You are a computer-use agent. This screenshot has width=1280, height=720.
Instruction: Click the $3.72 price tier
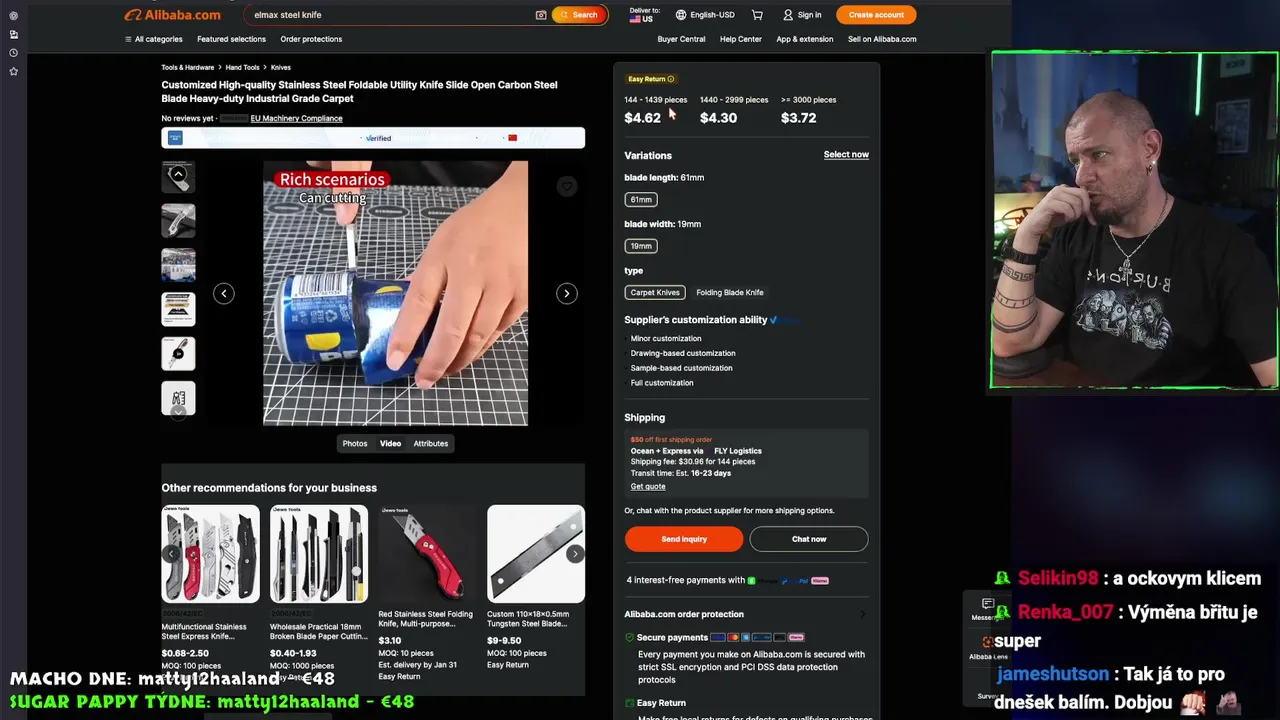pos(798,118)
